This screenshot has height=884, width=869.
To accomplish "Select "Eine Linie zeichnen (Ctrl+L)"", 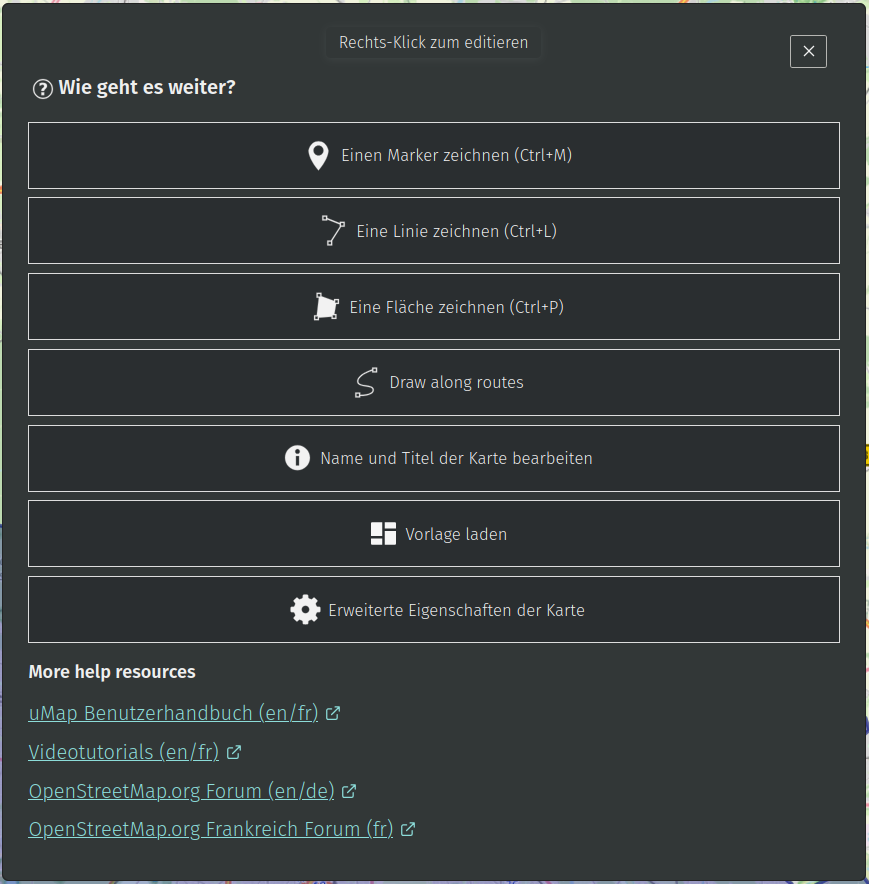I will 456,231.
